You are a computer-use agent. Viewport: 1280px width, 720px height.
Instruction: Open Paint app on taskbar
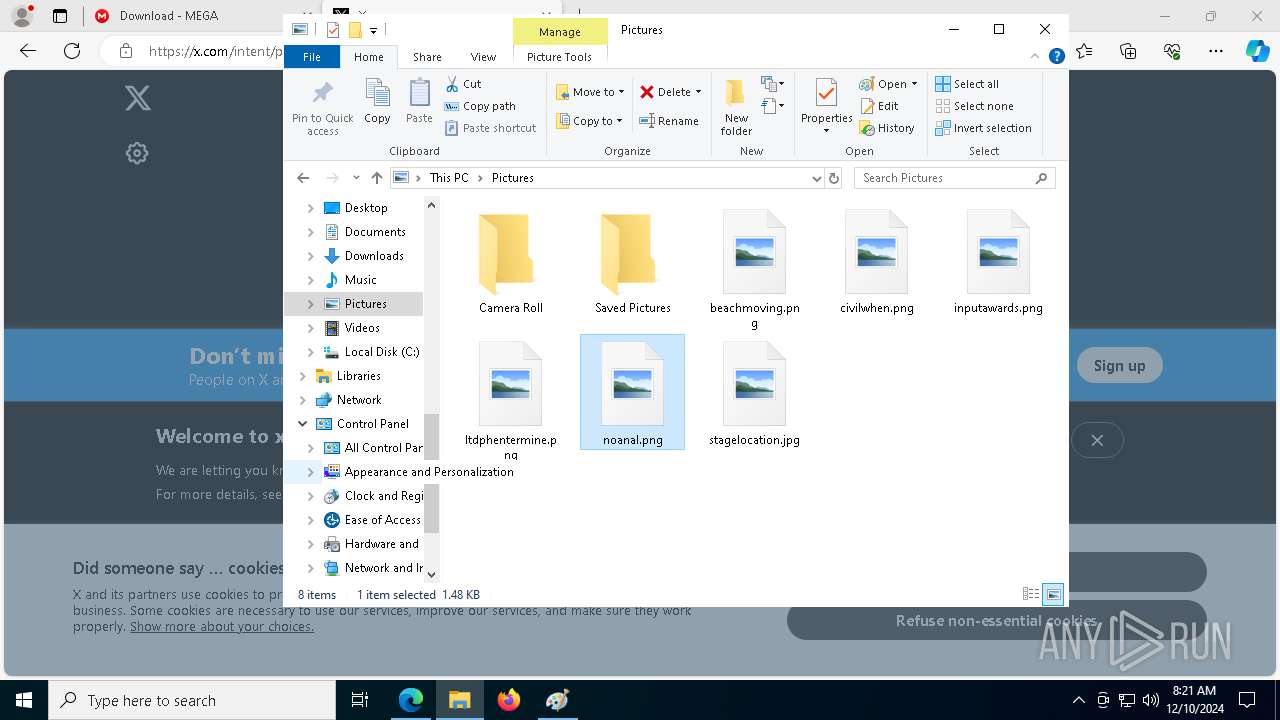click(557, 700)
